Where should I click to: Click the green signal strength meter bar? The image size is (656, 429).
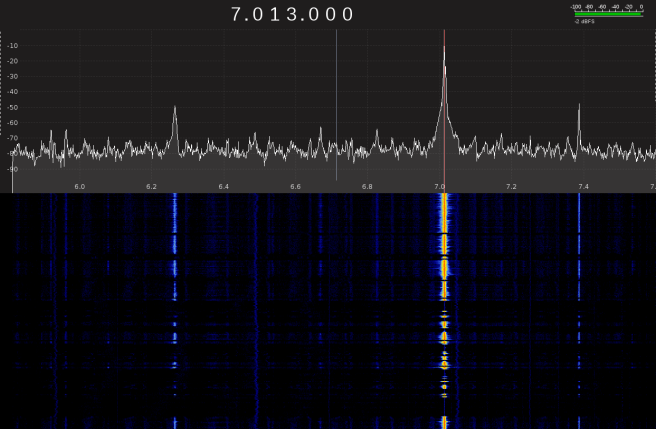point(608,14)
